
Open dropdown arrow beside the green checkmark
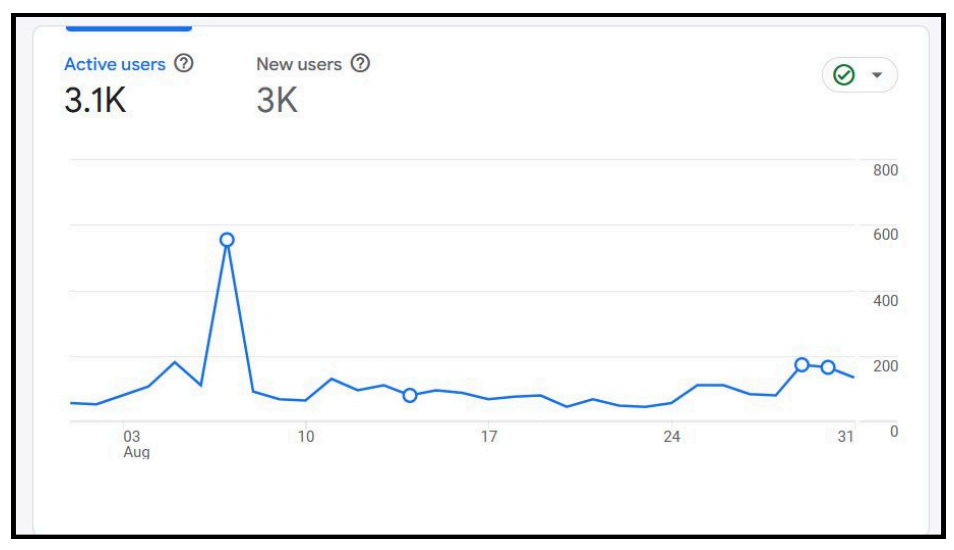tap(877, 76)
